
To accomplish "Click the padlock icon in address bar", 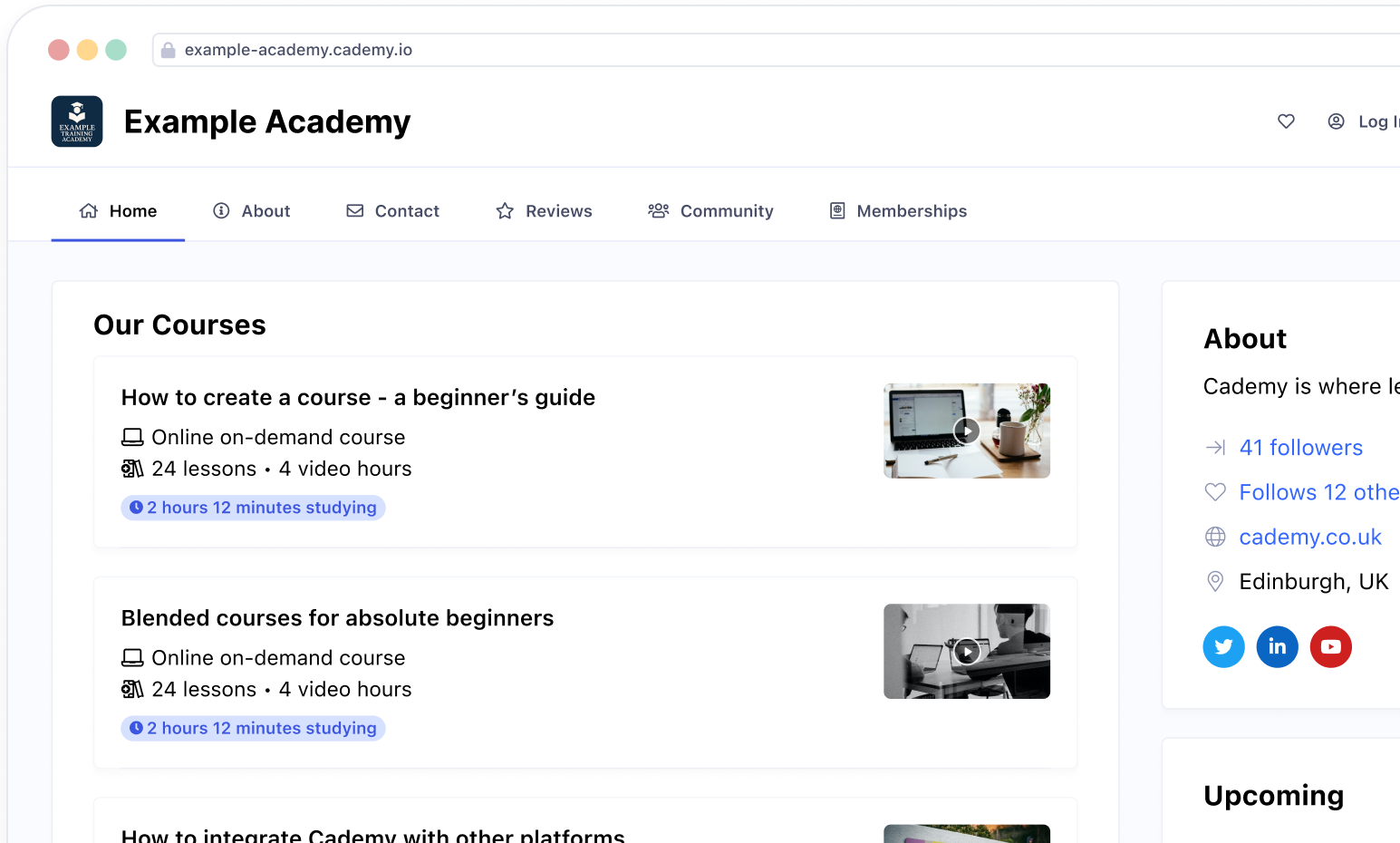I will (x=168, y=51).
